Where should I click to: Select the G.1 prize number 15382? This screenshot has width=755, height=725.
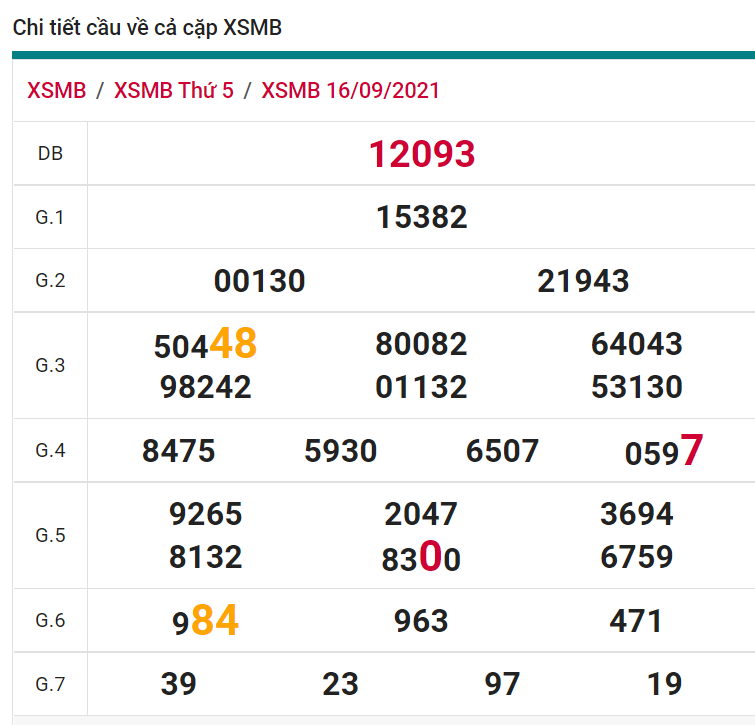pyautogui.click(x=422, y=217)
